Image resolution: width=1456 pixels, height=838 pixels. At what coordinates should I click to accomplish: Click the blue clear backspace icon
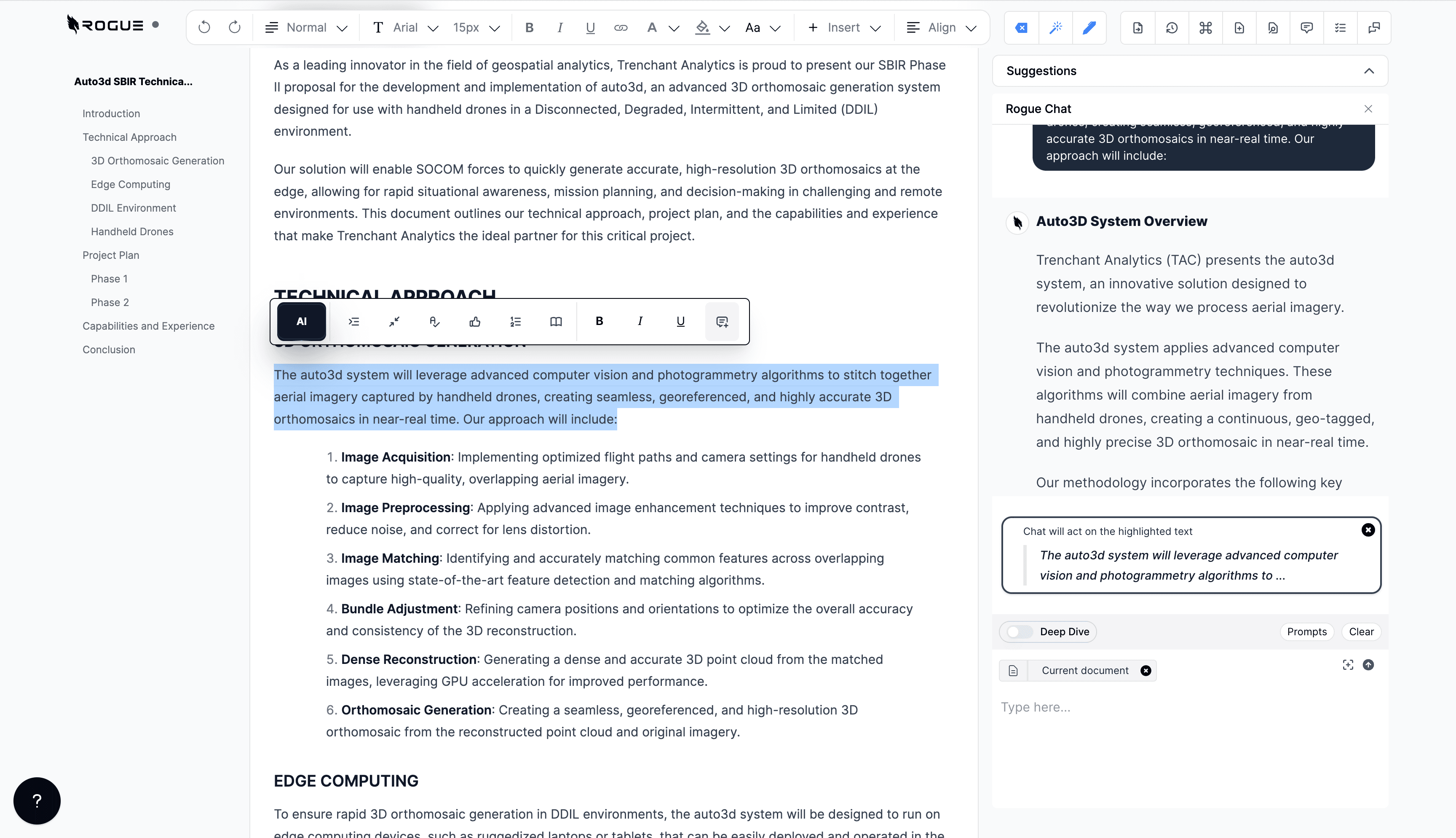pyautogui.click(x=1021, y=28)
